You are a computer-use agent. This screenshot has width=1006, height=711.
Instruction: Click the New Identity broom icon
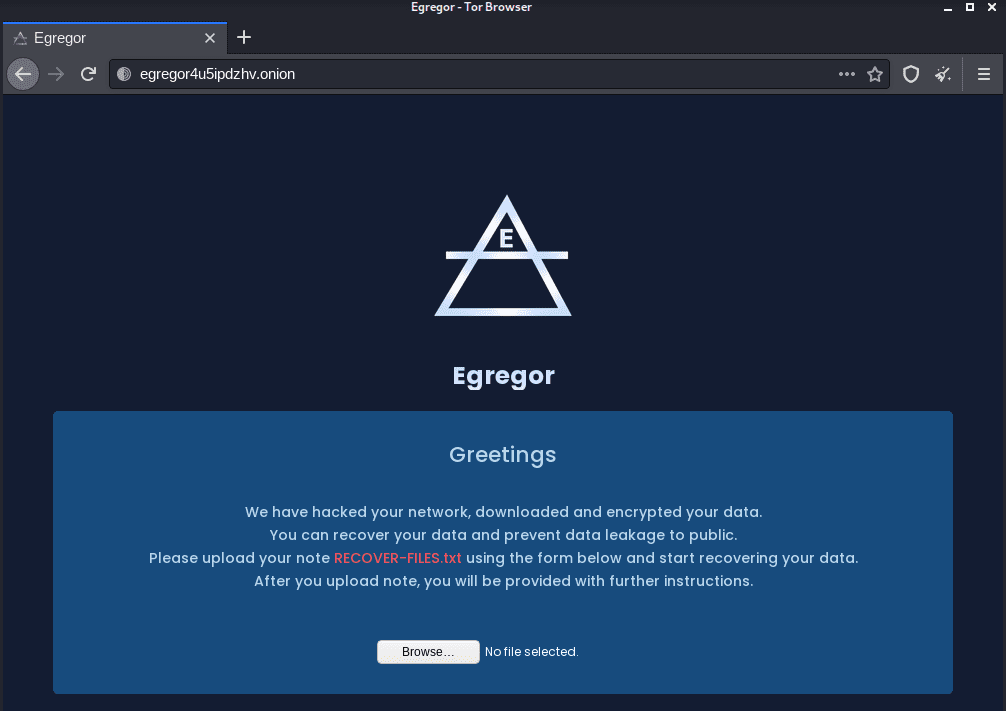pyautogui.click(x=943, y=74)
